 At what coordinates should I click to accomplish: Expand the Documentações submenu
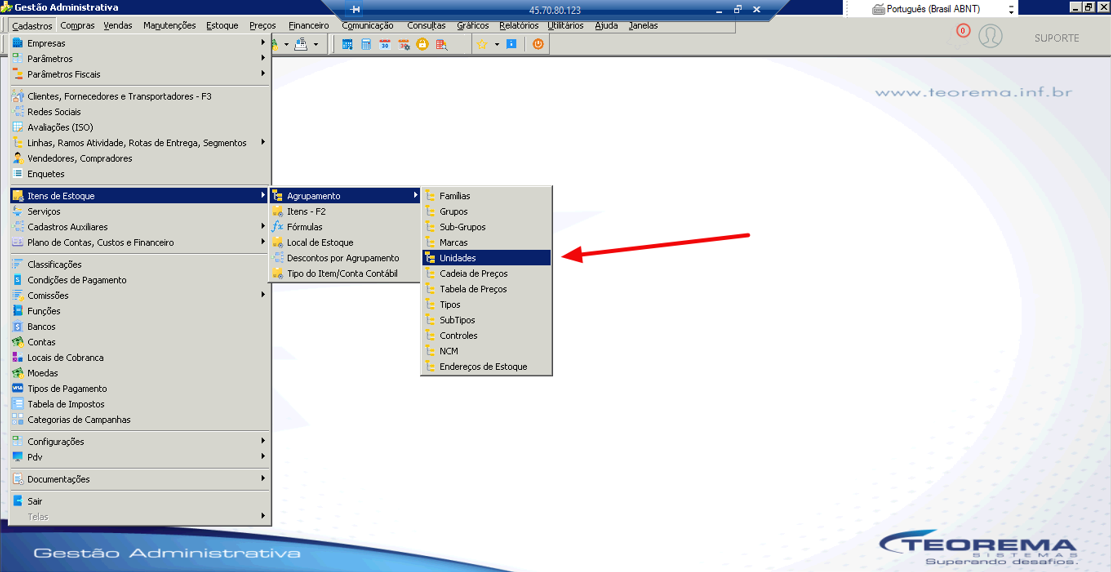pos(140,479)
